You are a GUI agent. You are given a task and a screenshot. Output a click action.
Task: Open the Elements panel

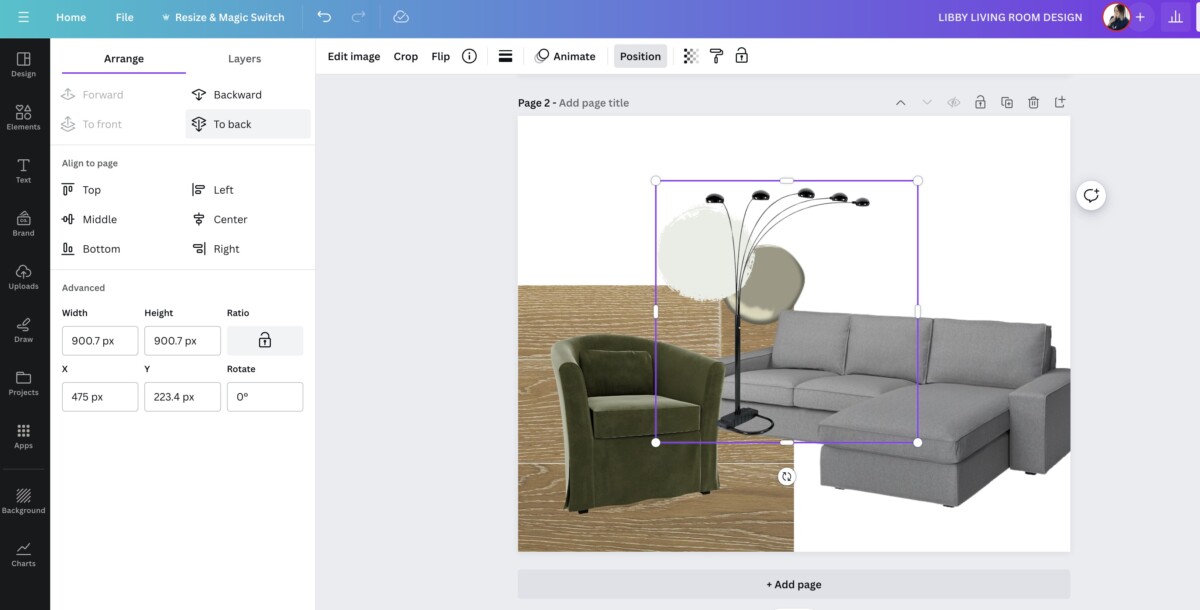click(23, 119)
